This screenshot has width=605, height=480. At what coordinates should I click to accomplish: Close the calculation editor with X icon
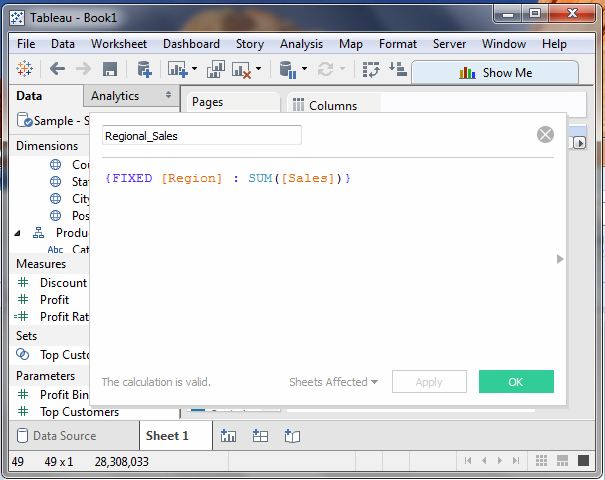pyautogui.click(x=545, y=135)
